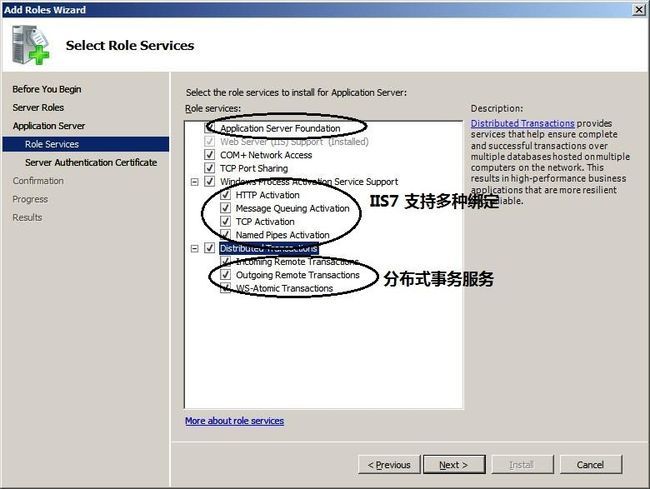The image size is (650, 489).
Task: Select the Progress step in sidebar
Action: pos(30,199)
